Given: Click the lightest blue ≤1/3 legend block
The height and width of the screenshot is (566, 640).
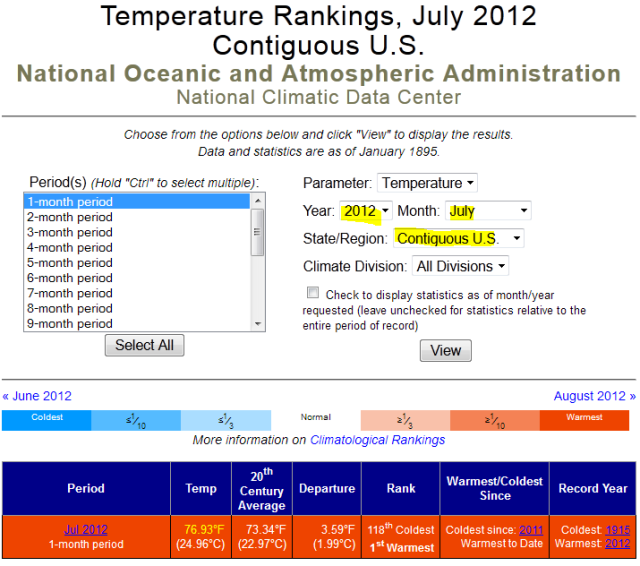Looking at the screenshot, I should pos(226,420).
